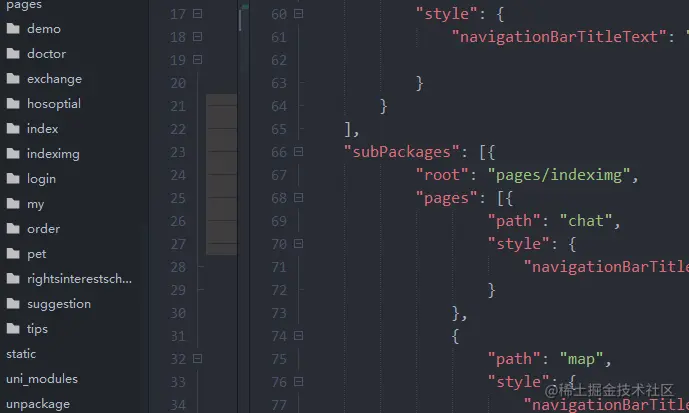Select the uni_modules directory

[42, 379]
